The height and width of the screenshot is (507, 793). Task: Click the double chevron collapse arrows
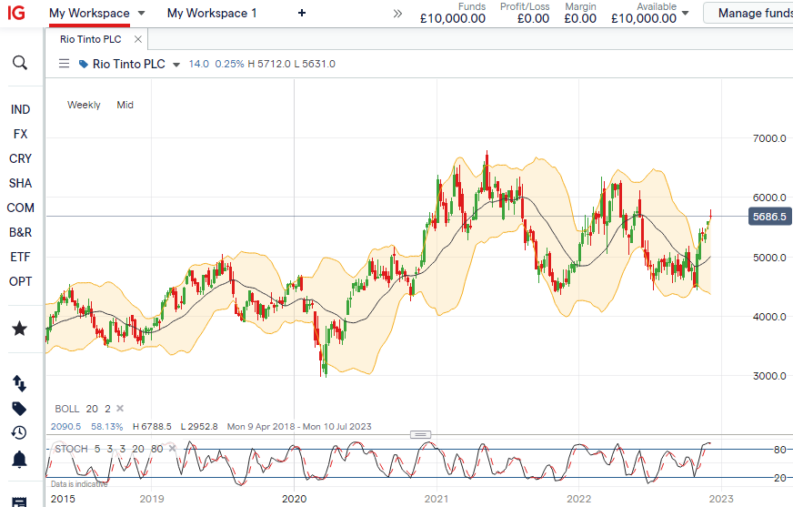coord(398,14)
